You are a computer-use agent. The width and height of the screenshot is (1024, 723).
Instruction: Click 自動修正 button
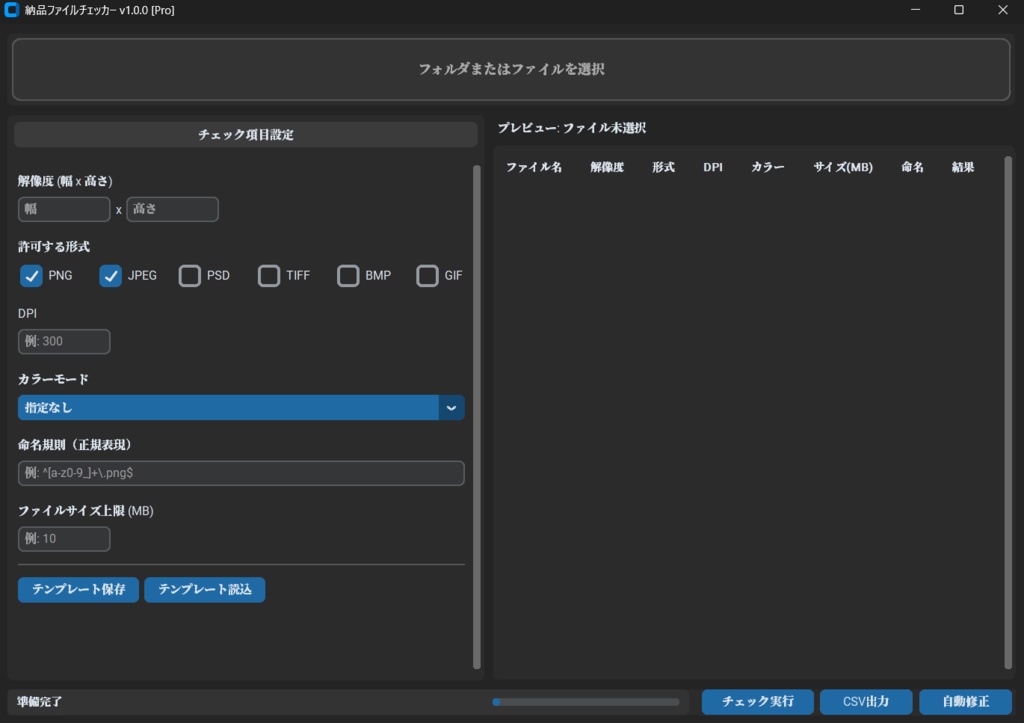pos(965,701)
